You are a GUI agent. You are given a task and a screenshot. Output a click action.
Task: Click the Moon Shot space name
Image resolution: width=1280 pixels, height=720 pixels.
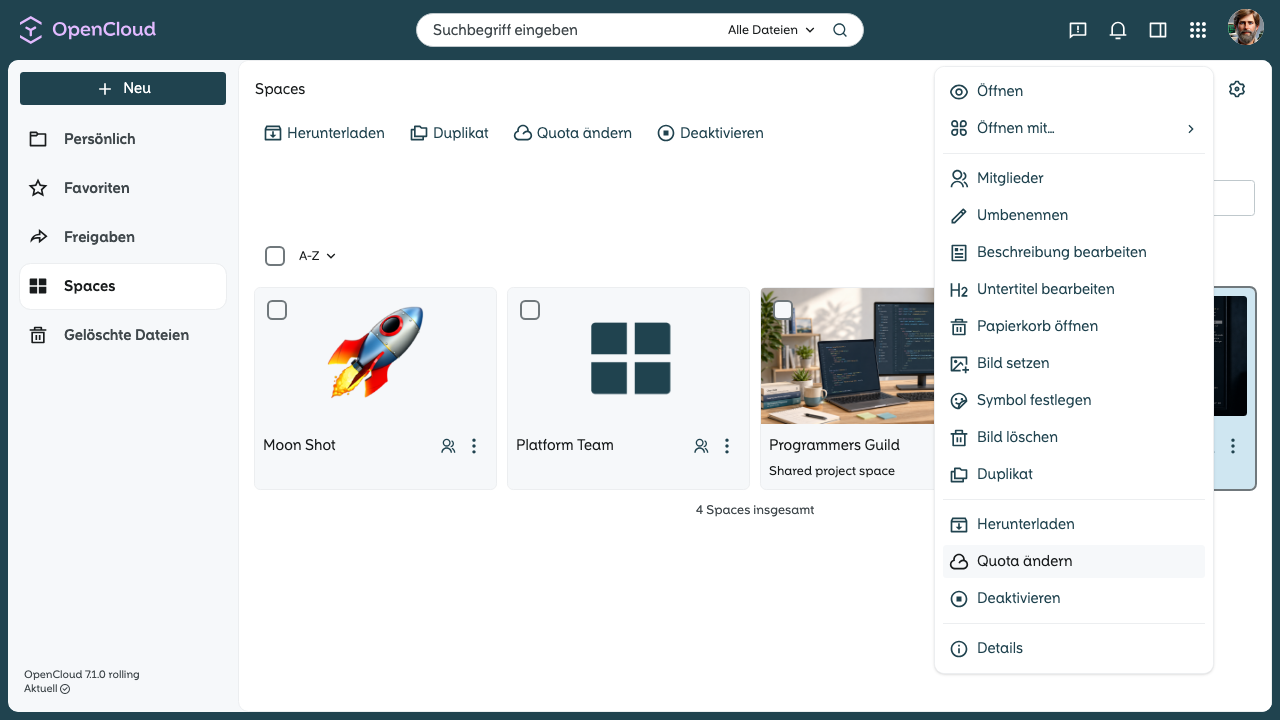point(299,445)
